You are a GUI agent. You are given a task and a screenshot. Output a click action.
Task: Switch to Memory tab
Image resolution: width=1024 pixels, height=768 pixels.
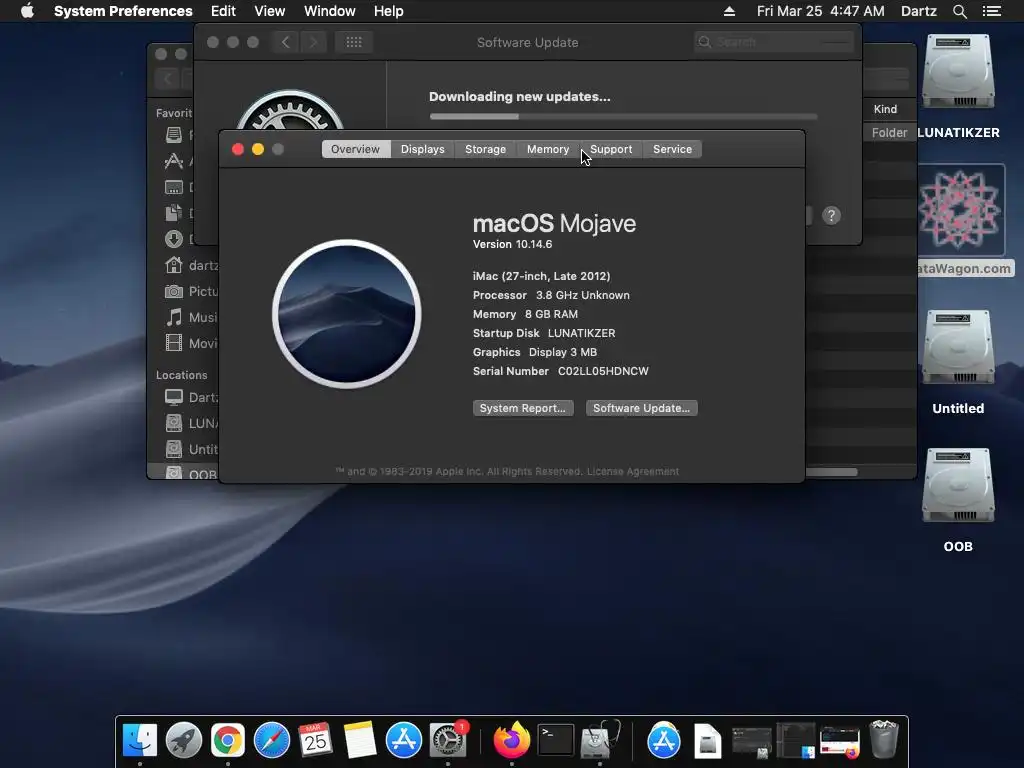click(x=548, y=149)
